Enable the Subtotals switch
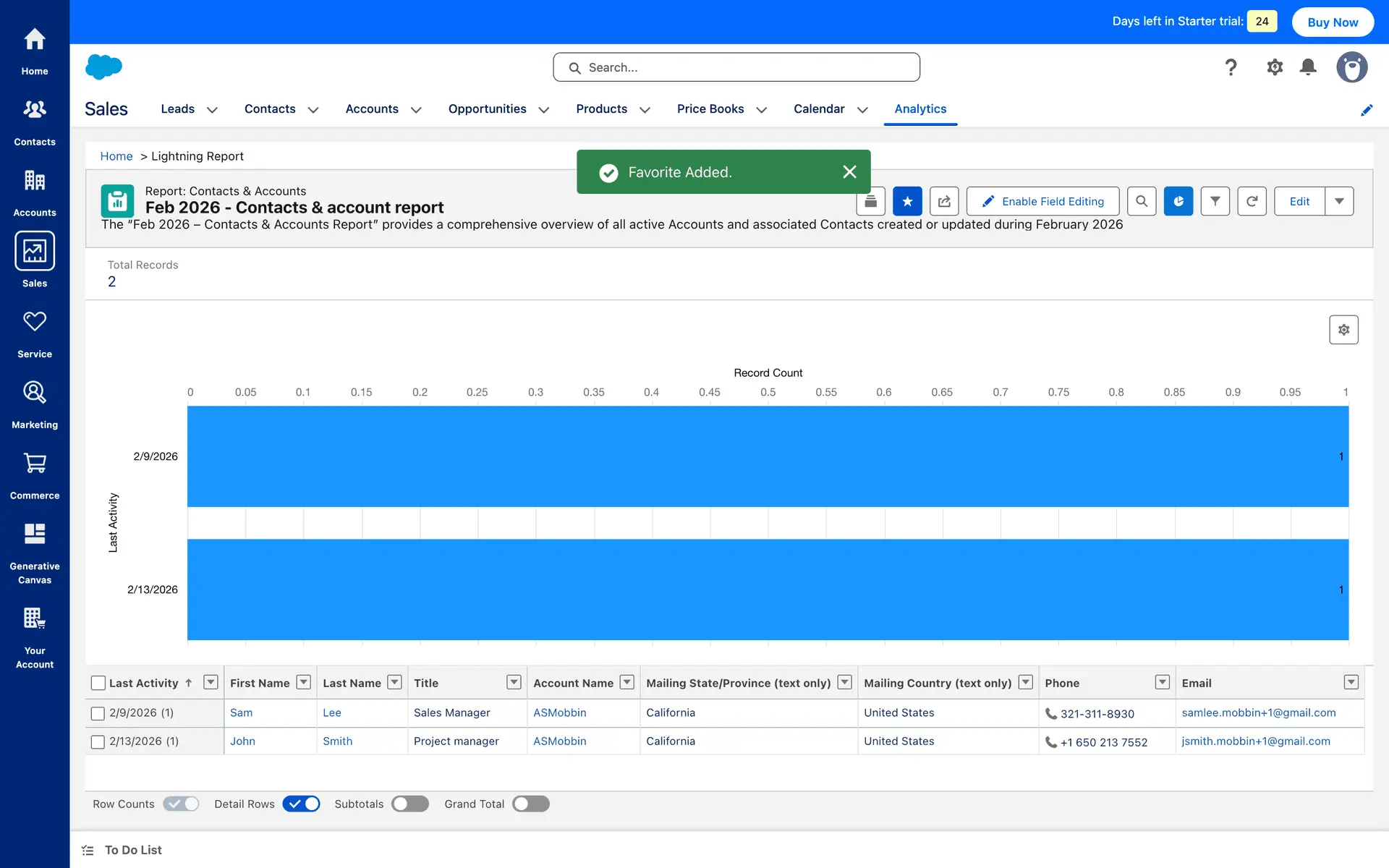Viewport: 1389px width, 868px height. point(410,804)
